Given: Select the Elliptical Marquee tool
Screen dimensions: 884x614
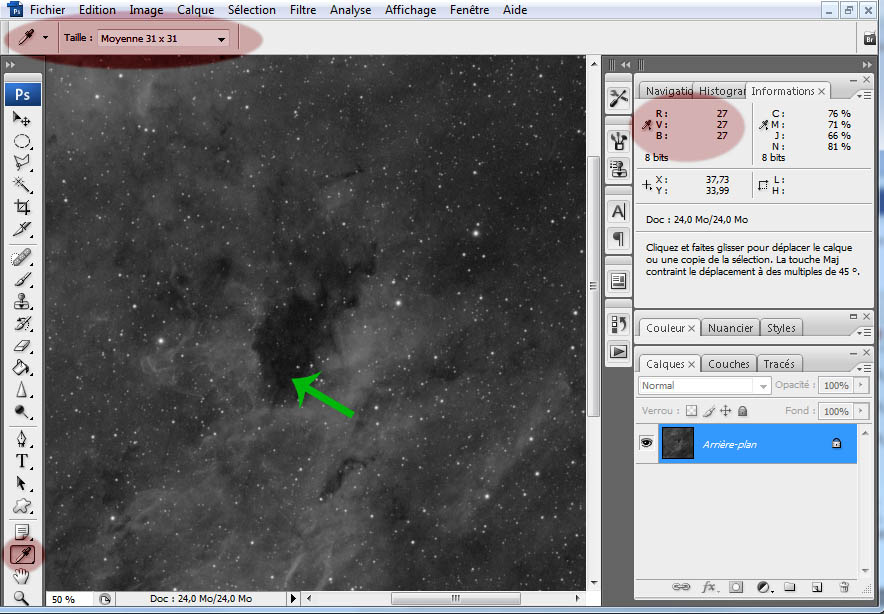Looking at the screenshot, I should pos(22,140).
